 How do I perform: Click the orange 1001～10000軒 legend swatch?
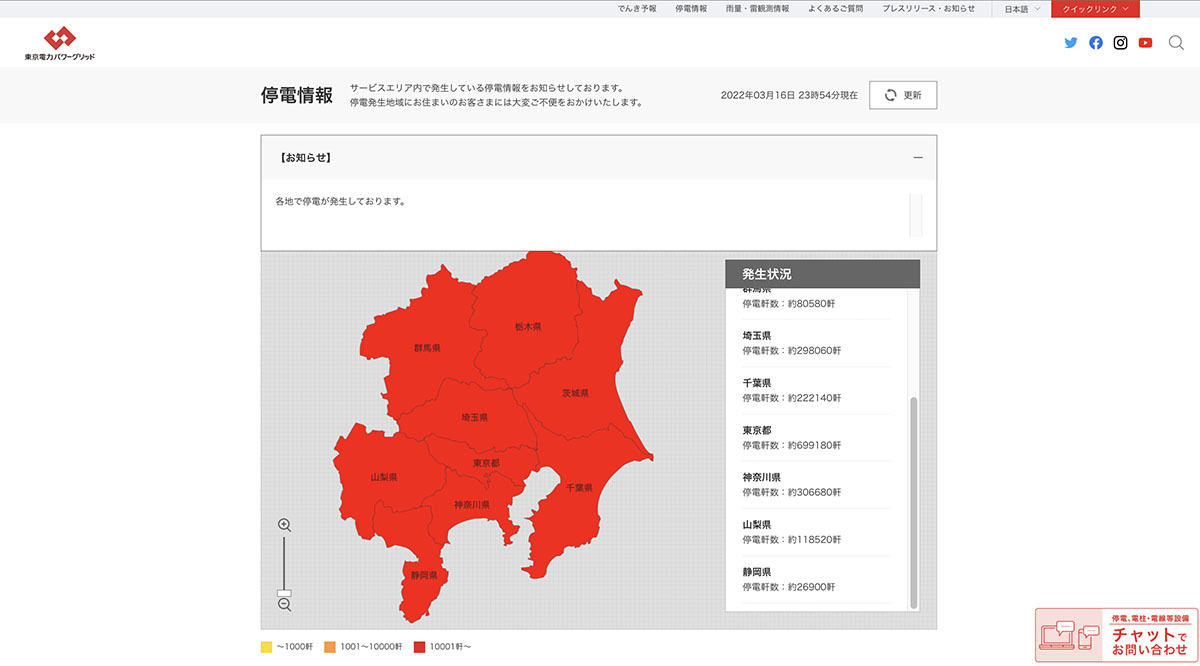[329, 647]
